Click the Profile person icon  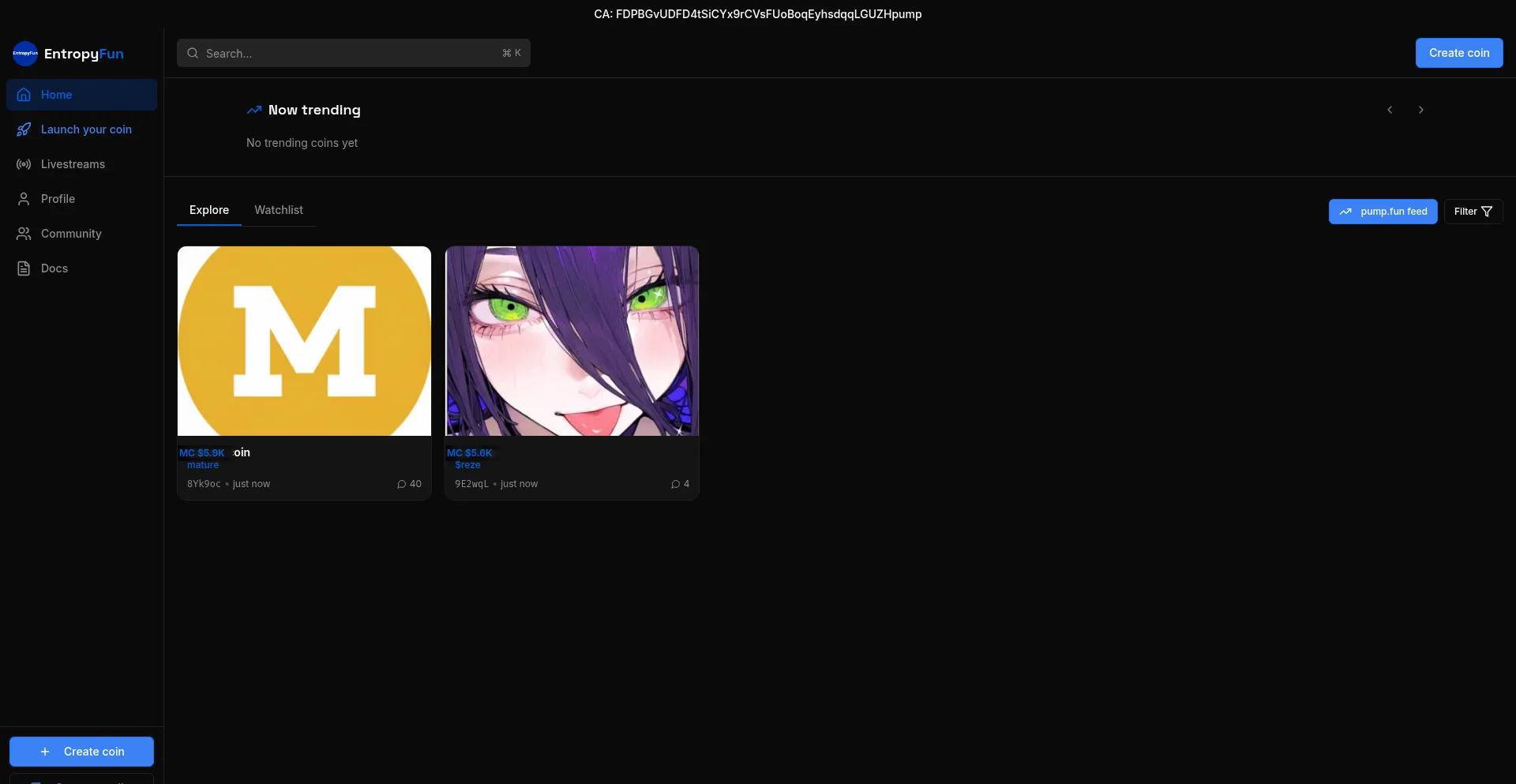24,198
